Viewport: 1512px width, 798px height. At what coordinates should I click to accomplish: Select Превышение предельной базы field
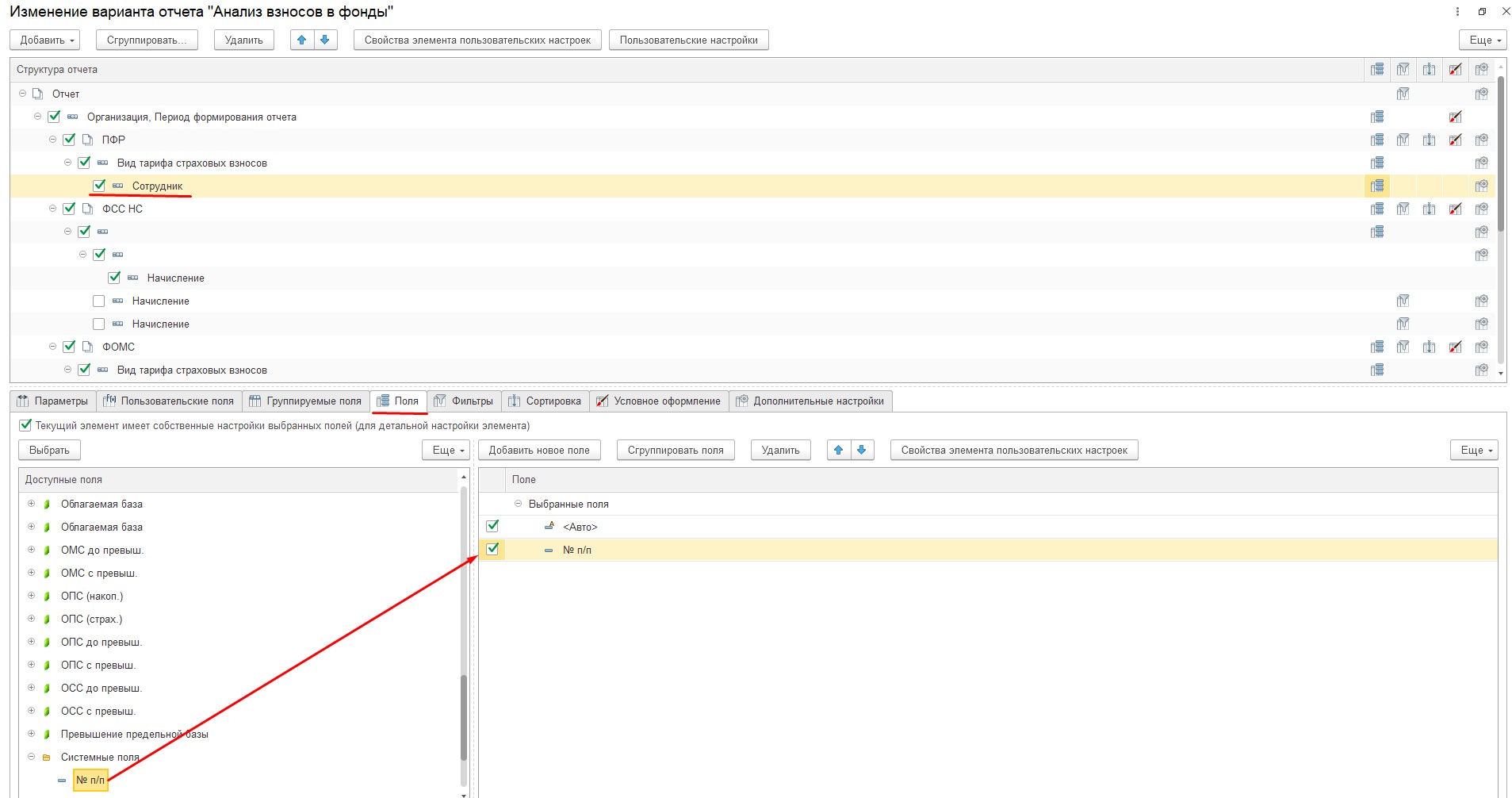pos(134,734)
